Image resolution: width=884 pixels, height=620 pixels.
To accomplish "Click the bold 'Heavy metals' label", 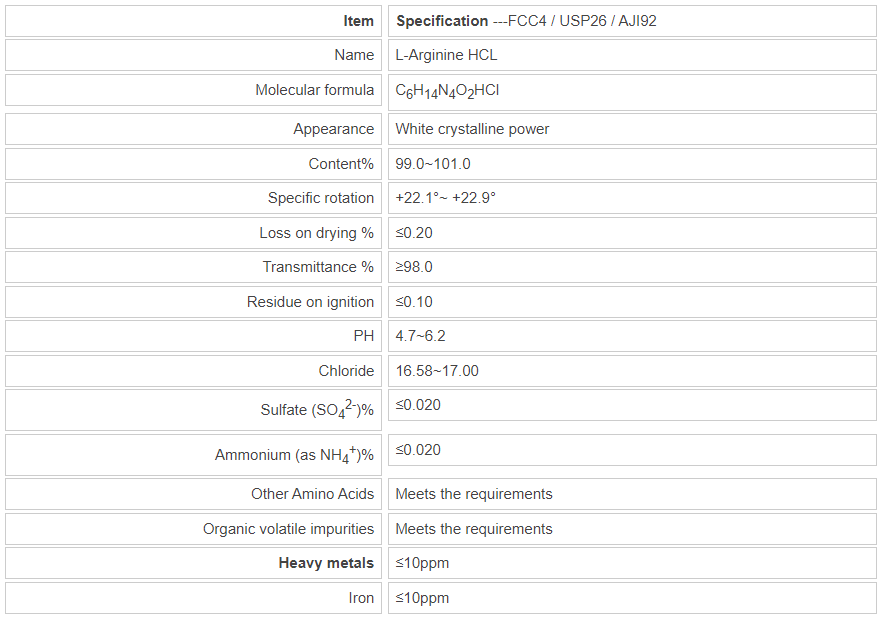I will point(326,563).
